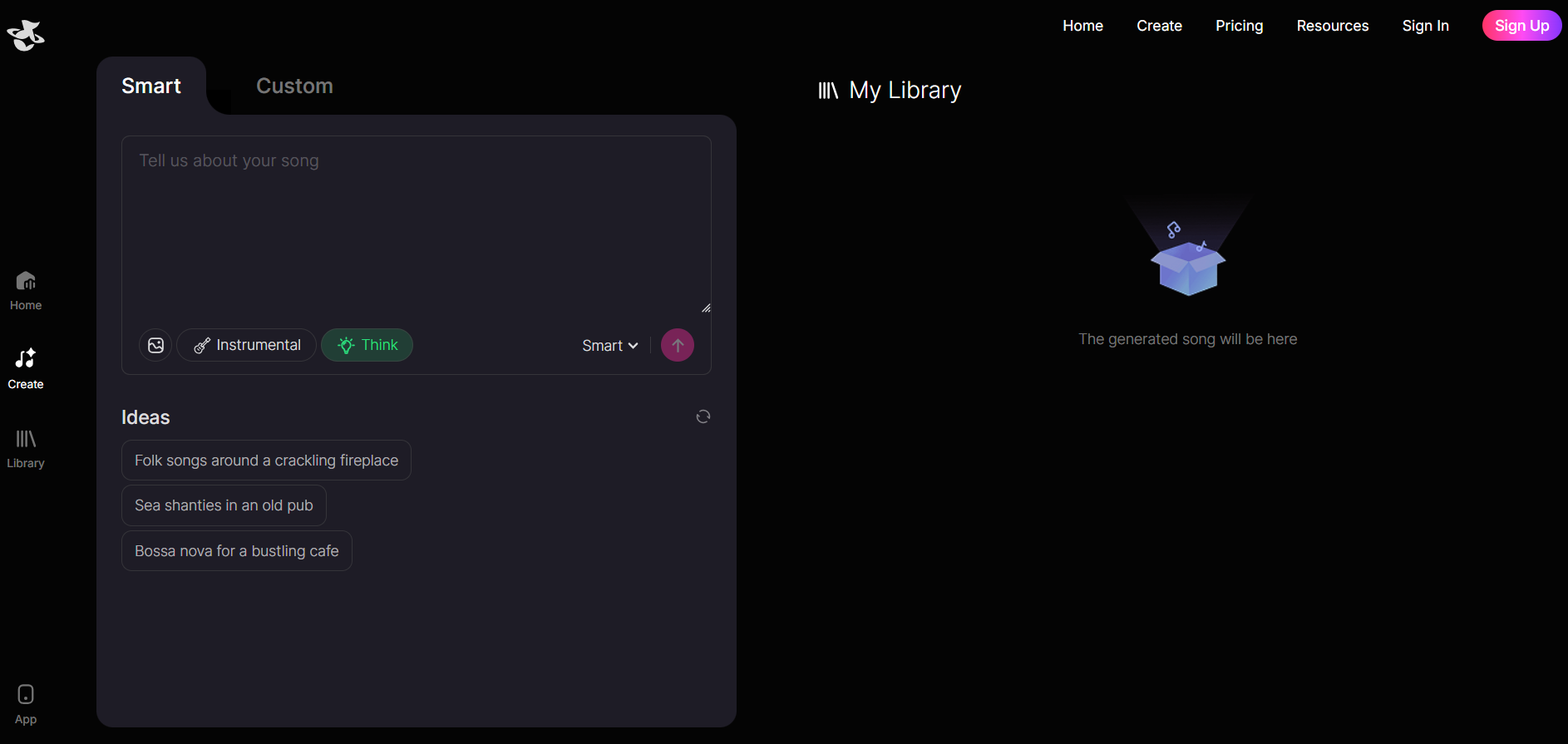
Task: Open the Pricing page
Action: pyautogui.click(x=1239, y=26)
